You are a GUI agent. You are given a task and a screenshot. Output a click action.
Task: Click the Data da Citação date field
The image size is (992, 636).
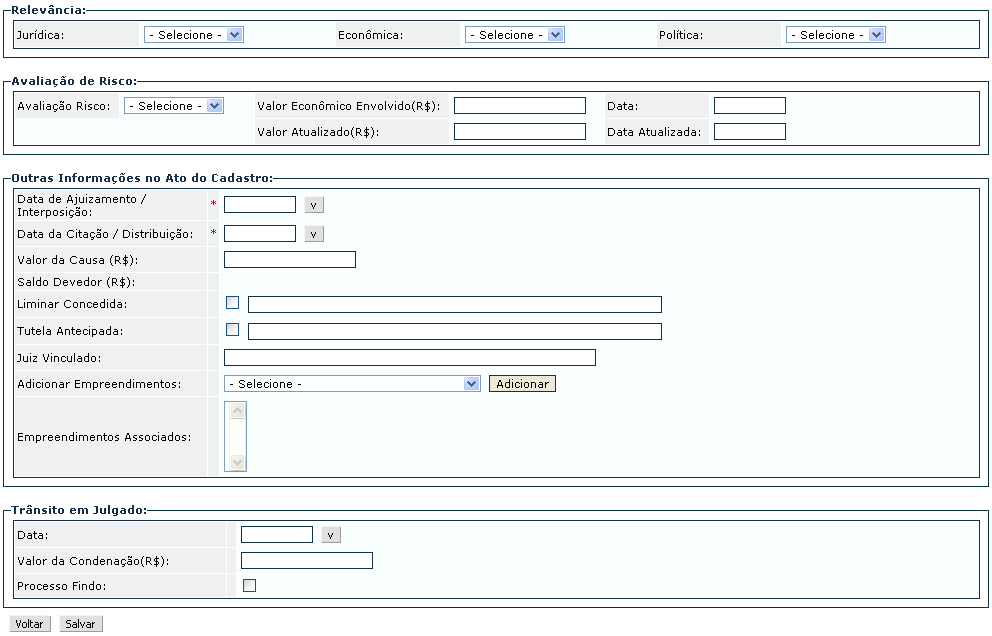coord(260,234)
